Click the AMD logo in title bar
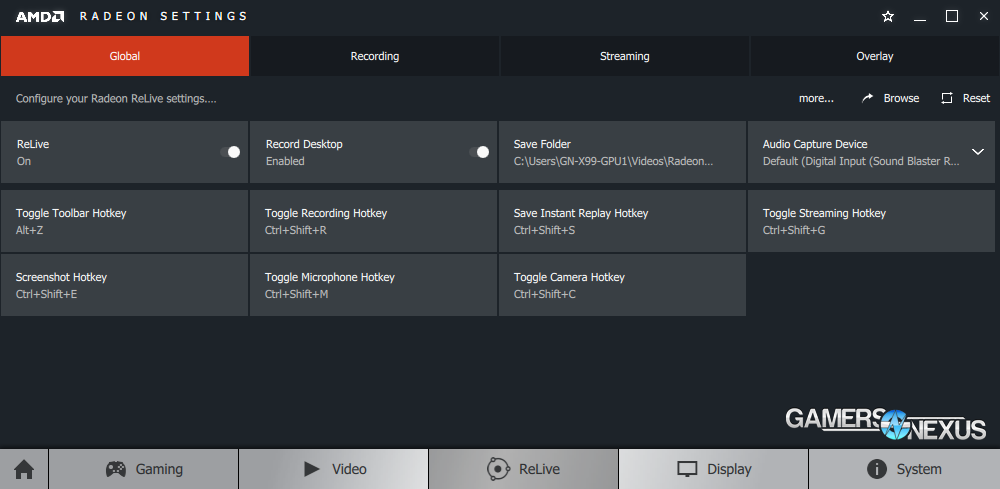Viewport: 1000px width, 489px height. (x=40, y=17)
